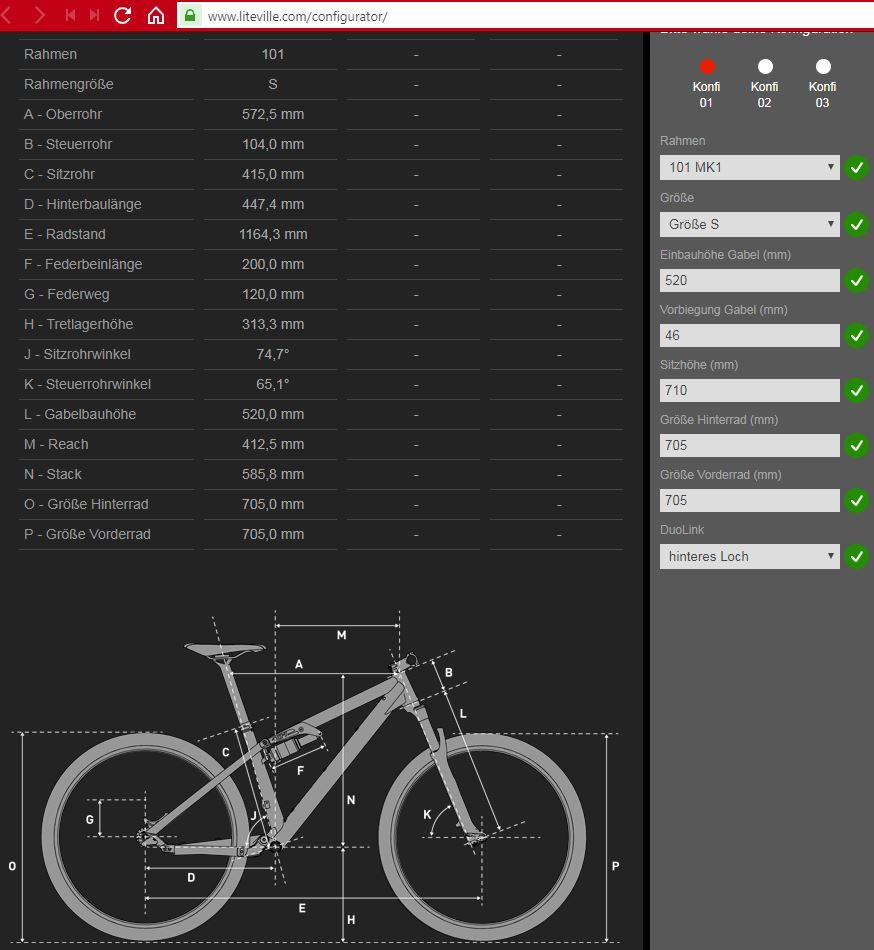
Task: Click the bike geometry diagram image
Action: 315,780
